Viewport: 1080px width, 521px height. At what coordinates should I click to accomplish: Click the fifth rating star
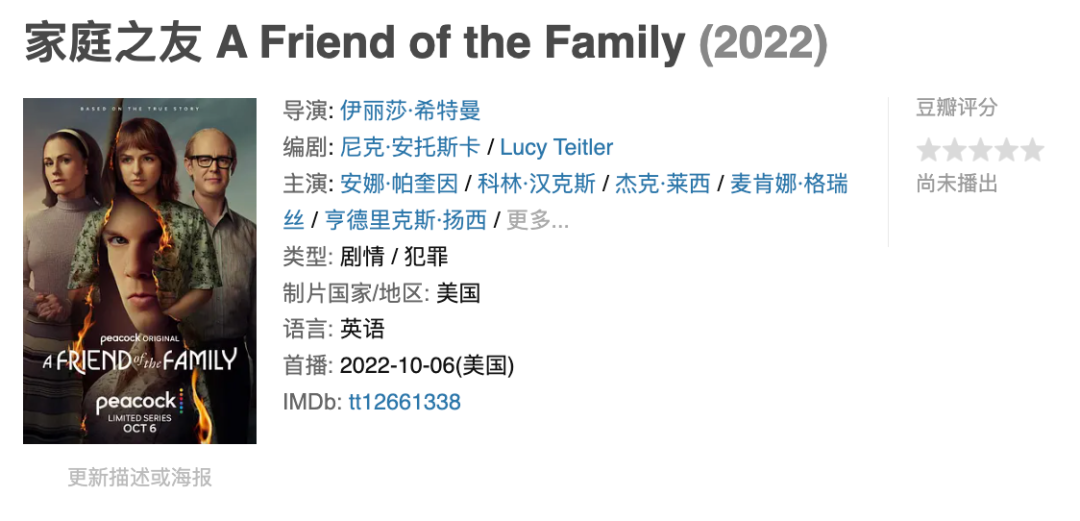(1032, 151)
